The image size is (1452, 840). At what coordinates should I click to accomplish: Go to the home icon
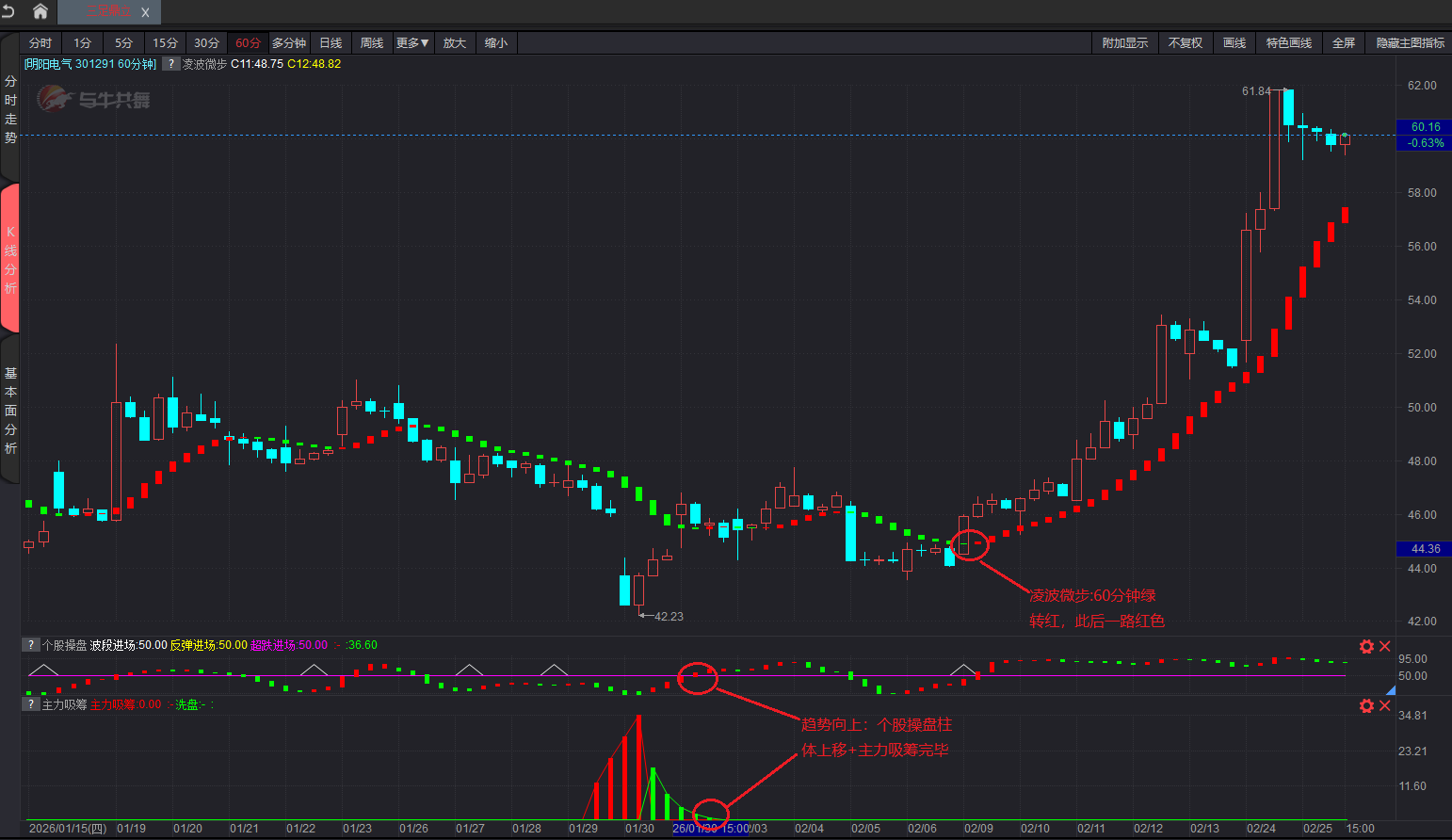pyautogui.click(x=40, y=11)
